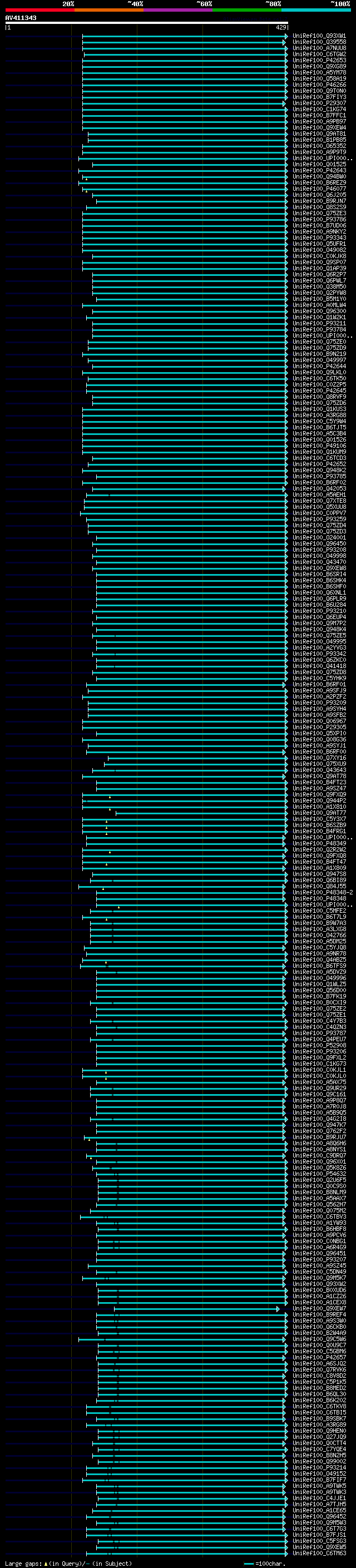
Task: View the UniRef100_Q9XEW4 hit
Action: [319, 128]
